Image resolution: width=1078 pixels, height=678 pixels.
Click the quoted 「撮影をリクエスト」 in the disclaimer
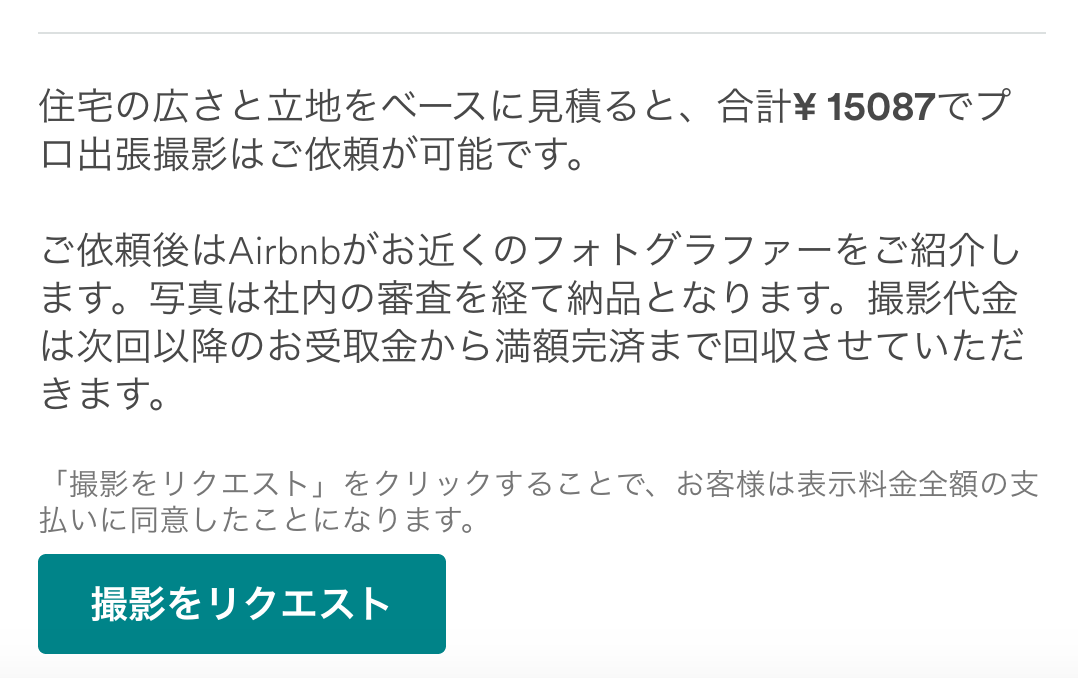191,484
